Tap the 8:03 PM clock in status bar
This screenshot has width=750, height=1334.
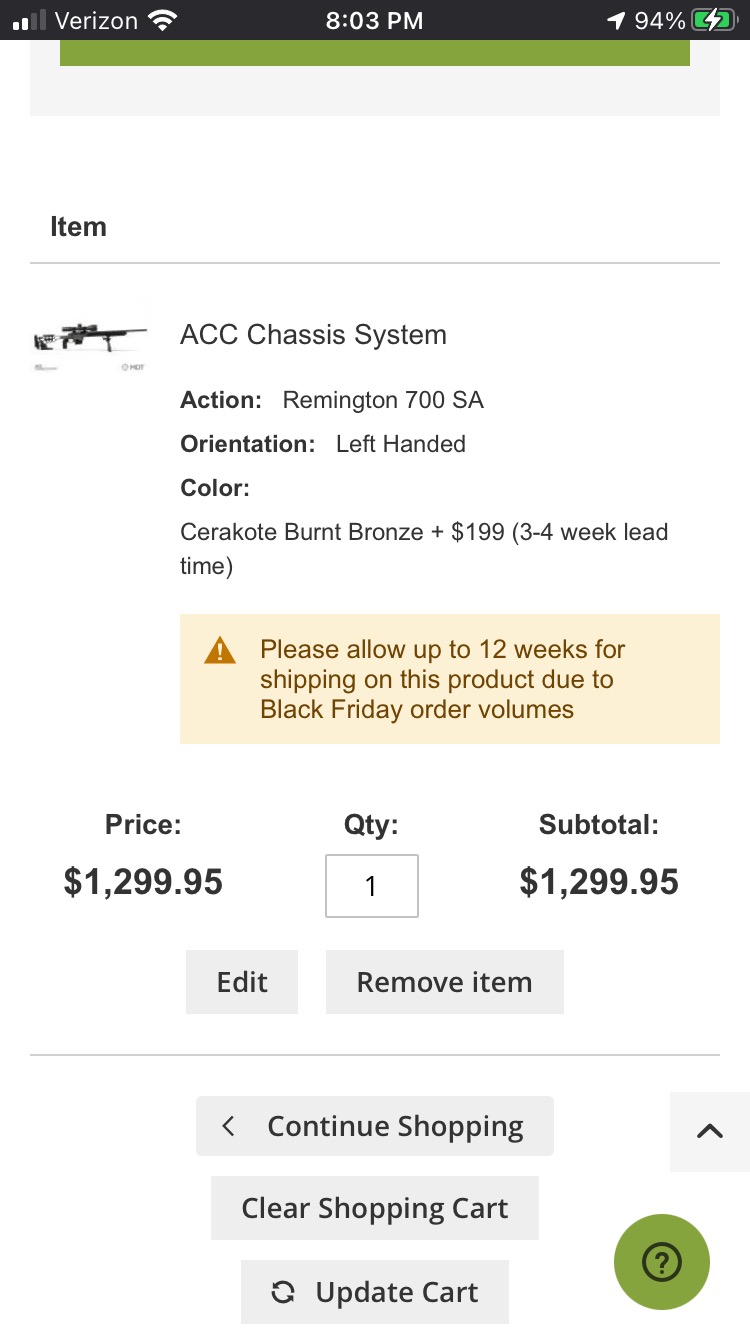[x=375, y=20]
